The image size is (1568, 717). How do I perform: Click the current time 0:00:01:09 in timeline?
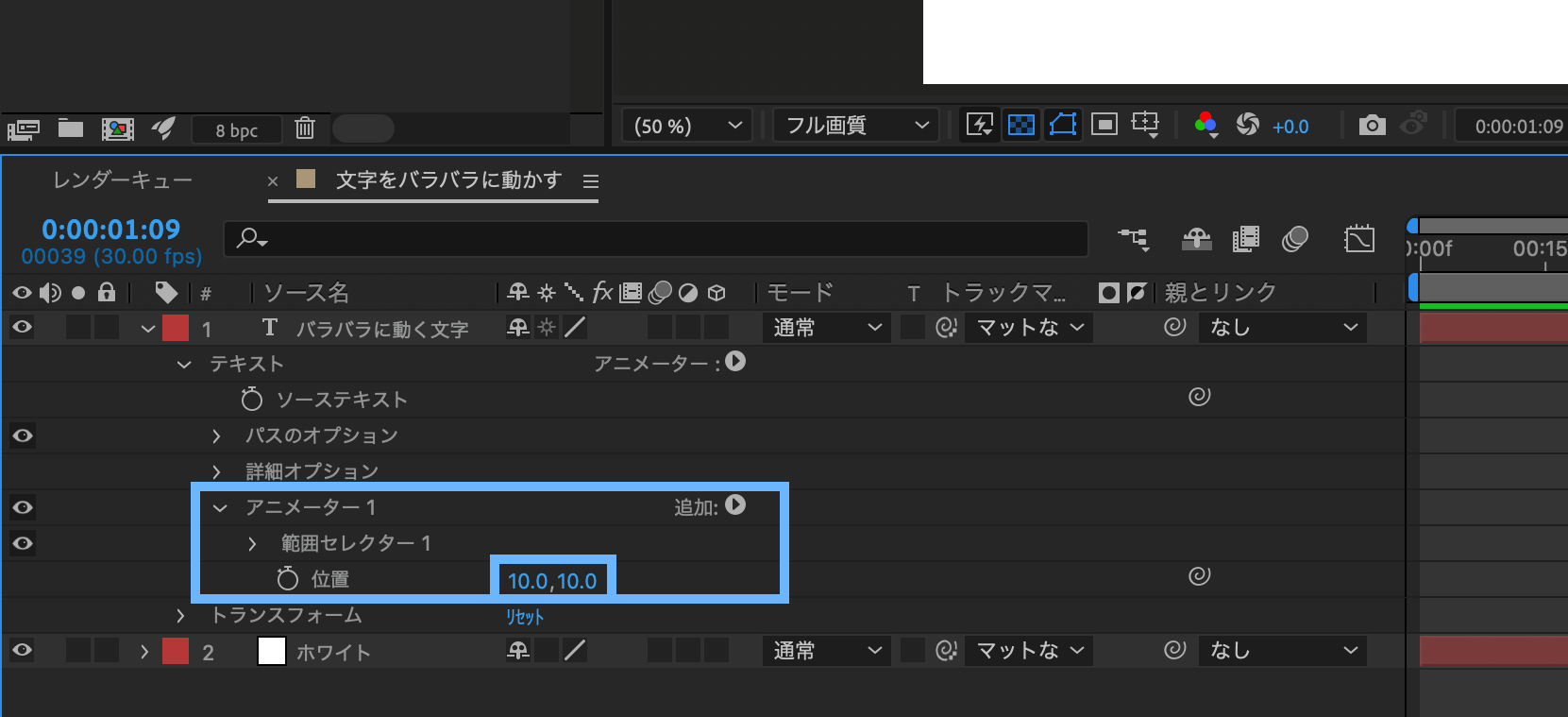(x=111, y=230)
